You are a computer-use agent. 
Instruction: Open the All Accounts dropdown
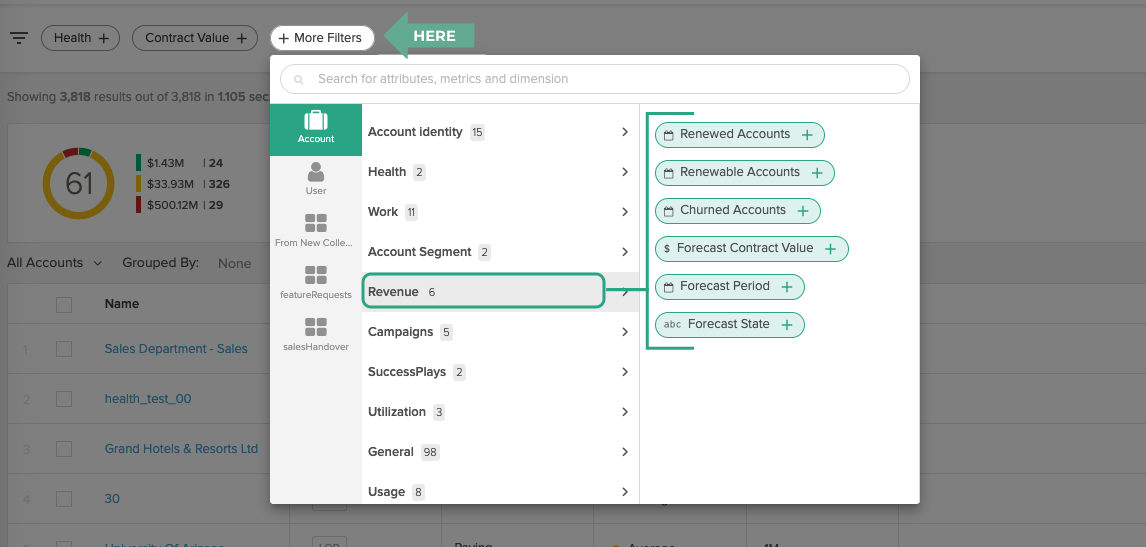point(54,263)
